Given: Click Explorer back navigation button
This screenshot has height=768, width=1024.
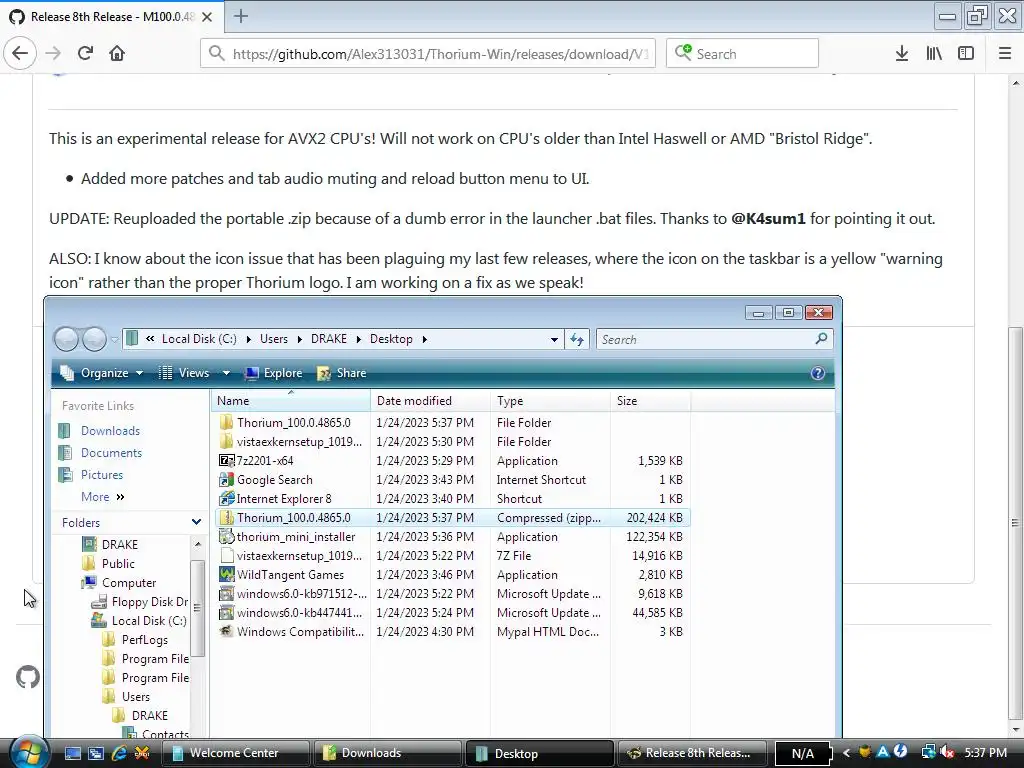Looking at the screenshot, I should [66, 339].
